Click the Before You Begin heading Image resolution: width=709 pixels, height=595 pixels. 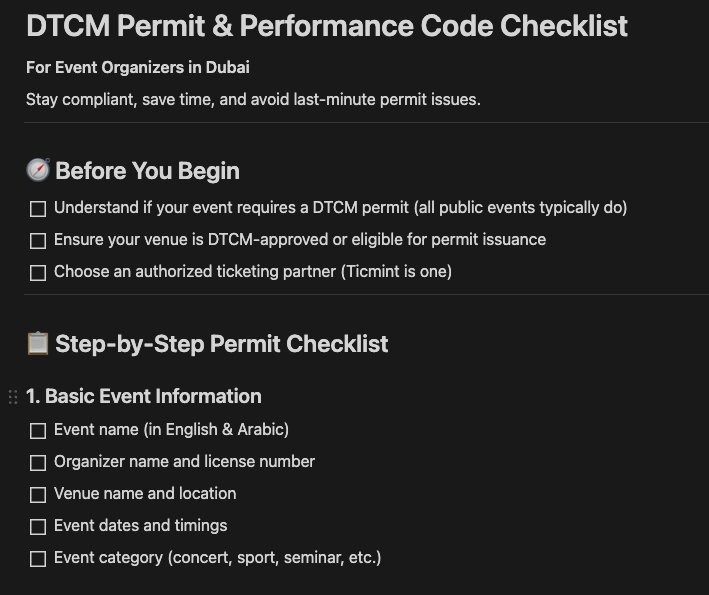[x=147, y=171]
